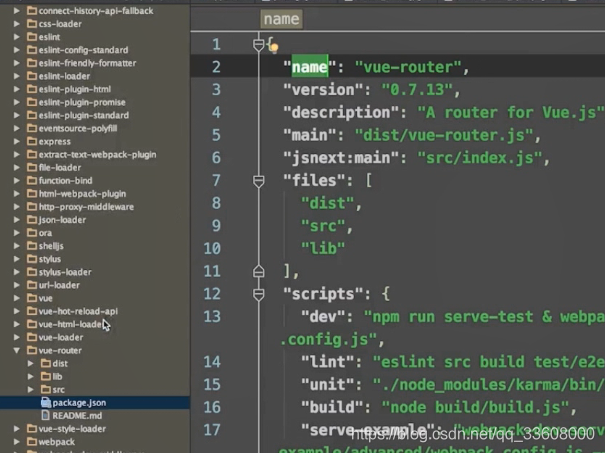Click the eslint-plugin-html folder icon
Viewport: 605px width, 453px height.
tap(32, 89)
